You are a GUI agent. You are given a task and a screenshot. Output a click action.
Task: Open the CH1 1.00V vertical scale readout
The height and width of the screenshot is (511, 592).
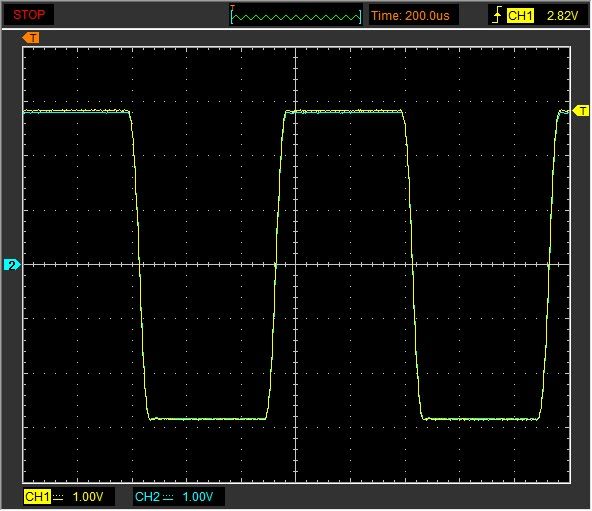click(88, 497)
